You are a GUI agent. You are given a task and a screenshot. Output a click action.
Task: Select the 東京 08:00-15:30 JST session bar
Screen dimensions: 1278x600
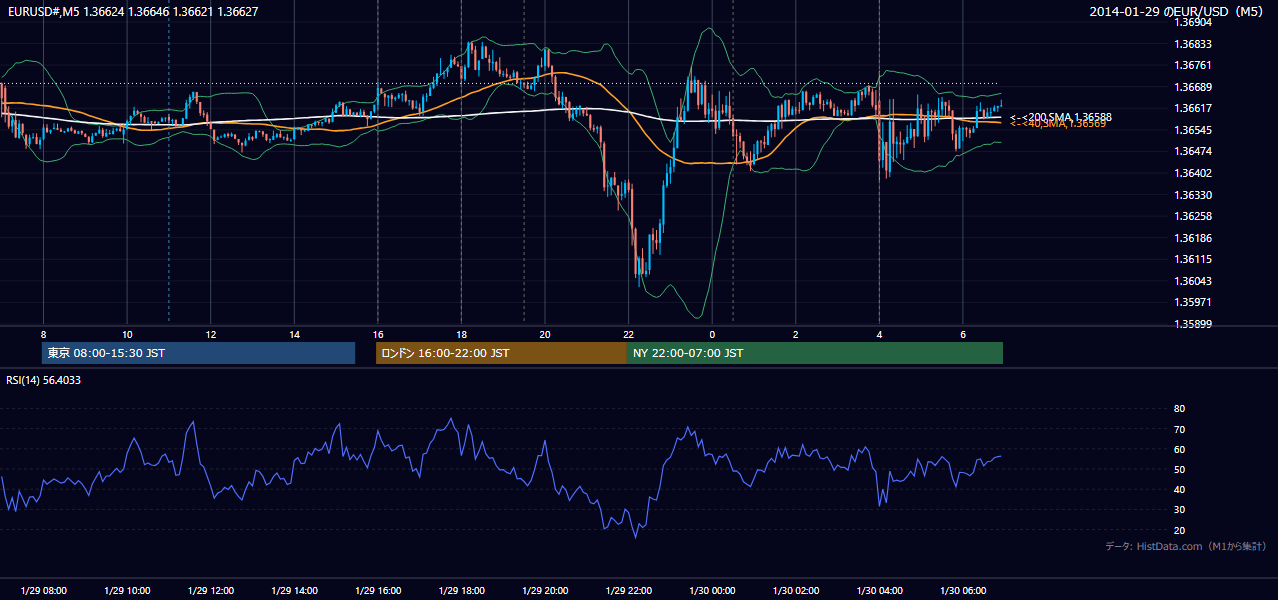198,353
